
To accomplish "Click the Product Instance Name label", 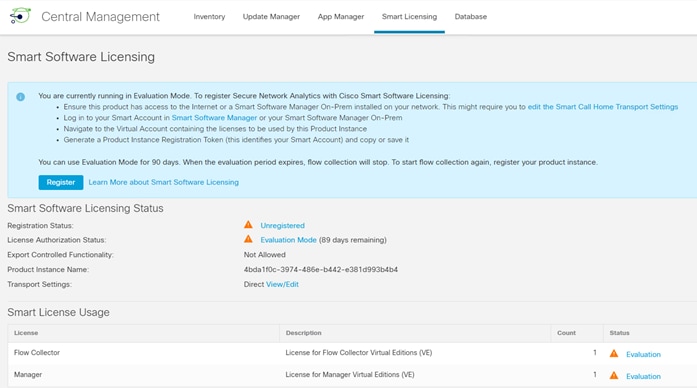I will pyautogui.click(x=48, y=269).
